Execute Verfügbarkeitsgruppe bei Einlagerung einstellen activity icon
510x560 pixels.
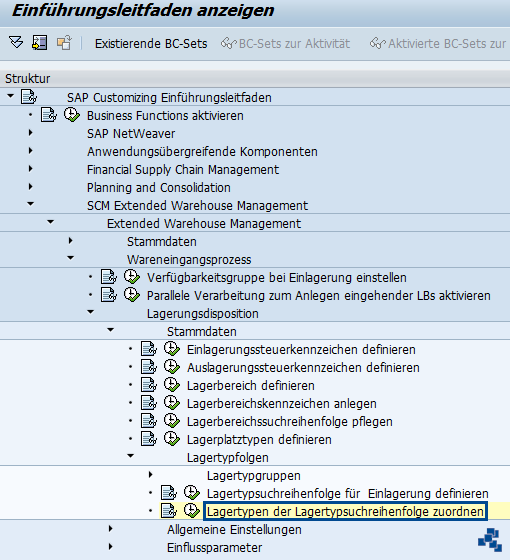pos(132,276)
